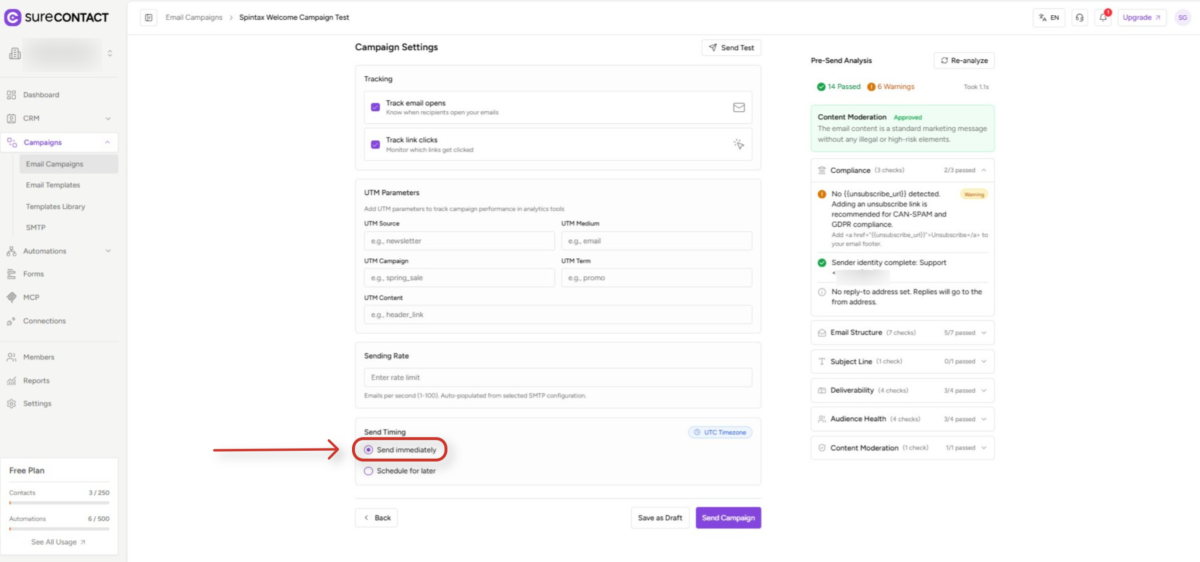Click the Reports sidebar icon
This screenshot has width=1200, height=562.
[x=12, y=381]
